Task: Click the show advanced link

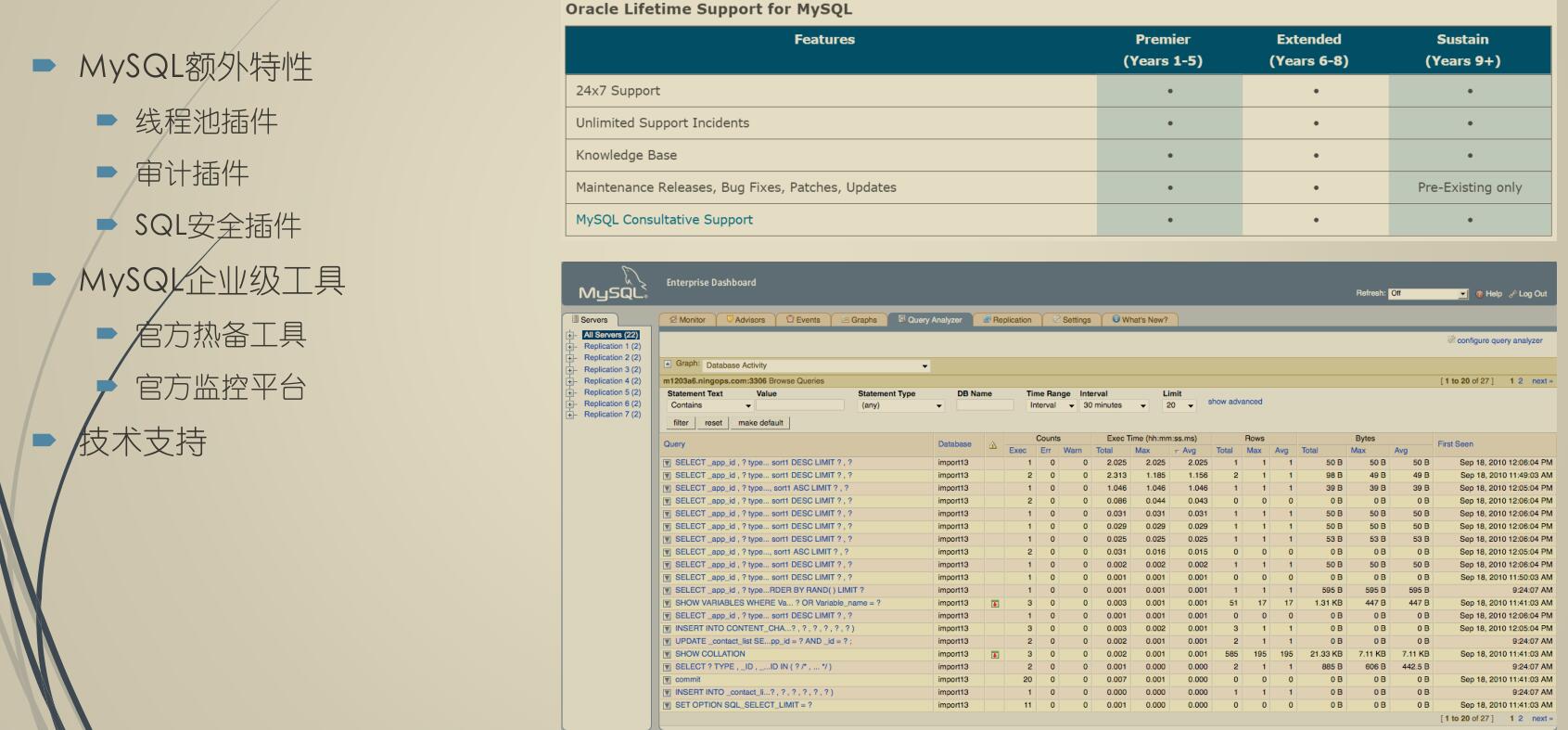Action: pyautogui.click(x=1234, y=402)
